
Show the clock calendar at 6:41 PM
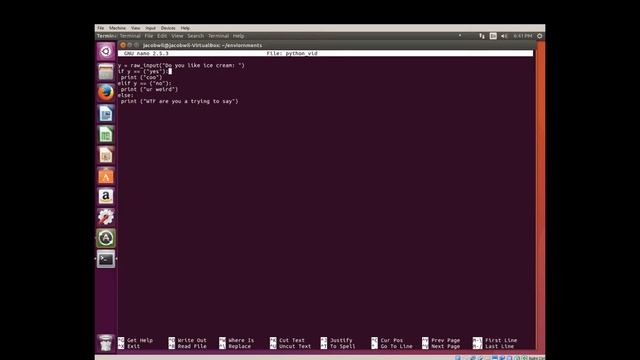pyautogui.click(x=522, y=36)
